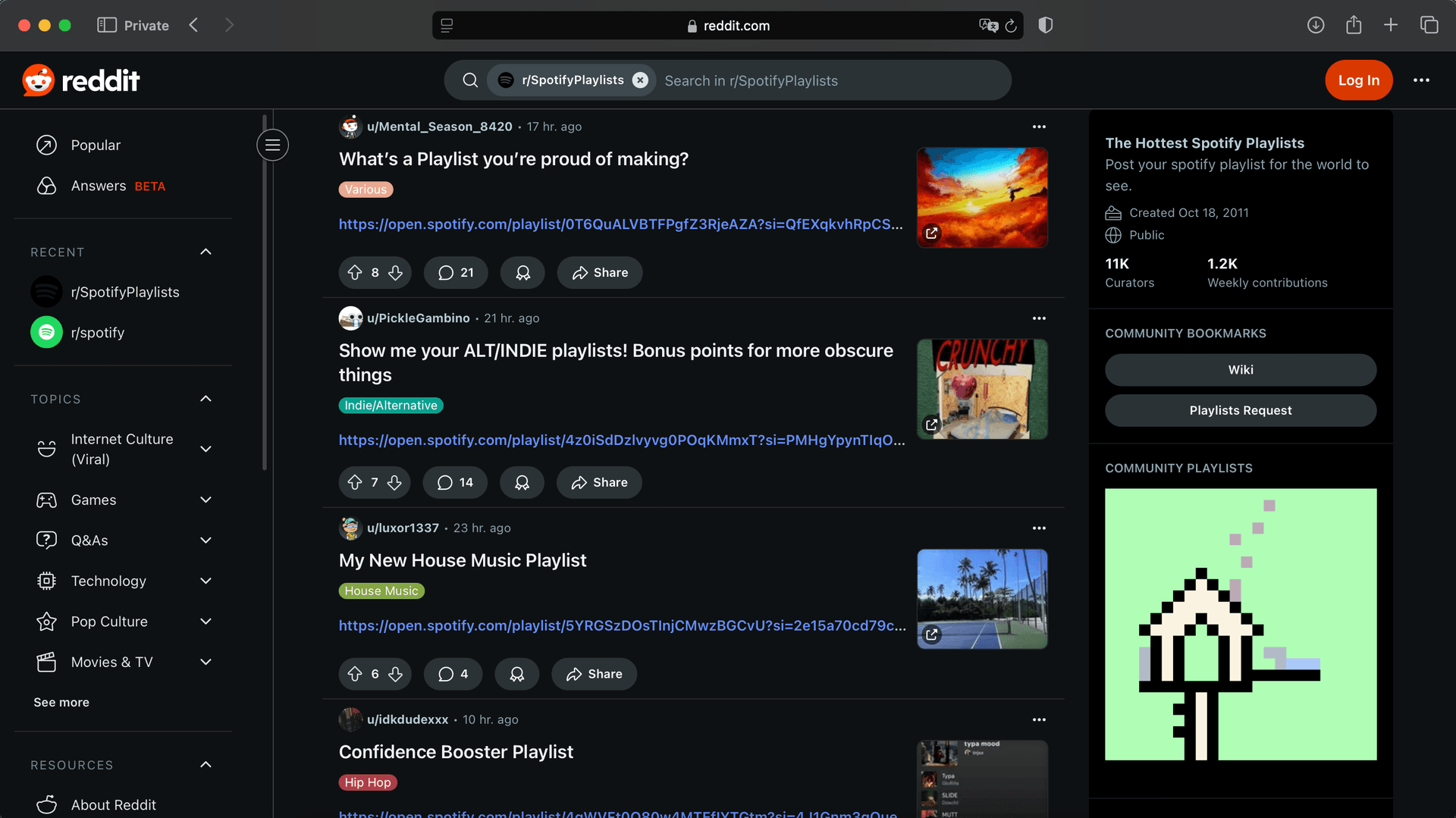Show Safari downloads
This screenshot has width=1456, height=818.
pos(1316,25)
